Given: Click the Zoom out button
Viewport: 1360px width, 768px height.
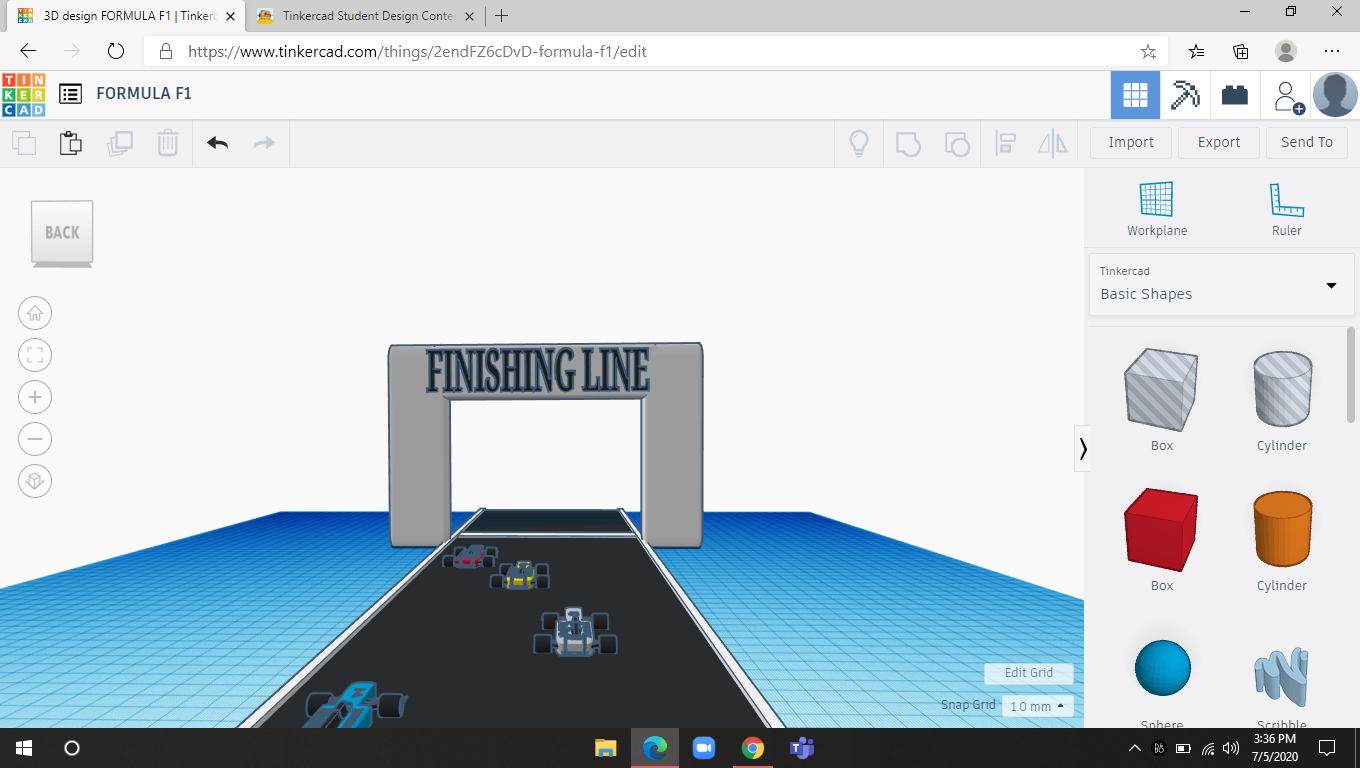Looking at the screenshot, I should tap(35, 439).
